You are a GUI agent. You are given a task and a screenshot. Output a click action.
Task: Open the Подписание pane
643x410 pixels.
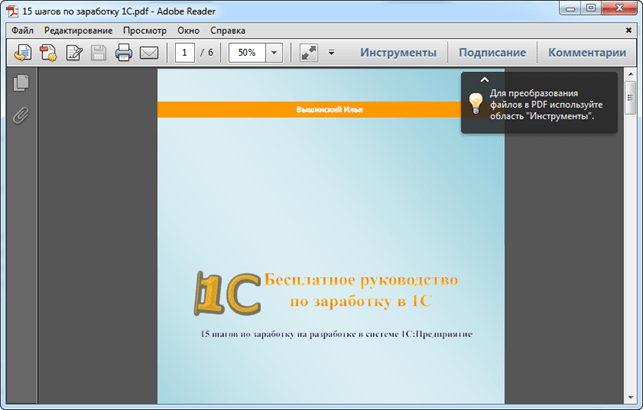pos(492,52)
